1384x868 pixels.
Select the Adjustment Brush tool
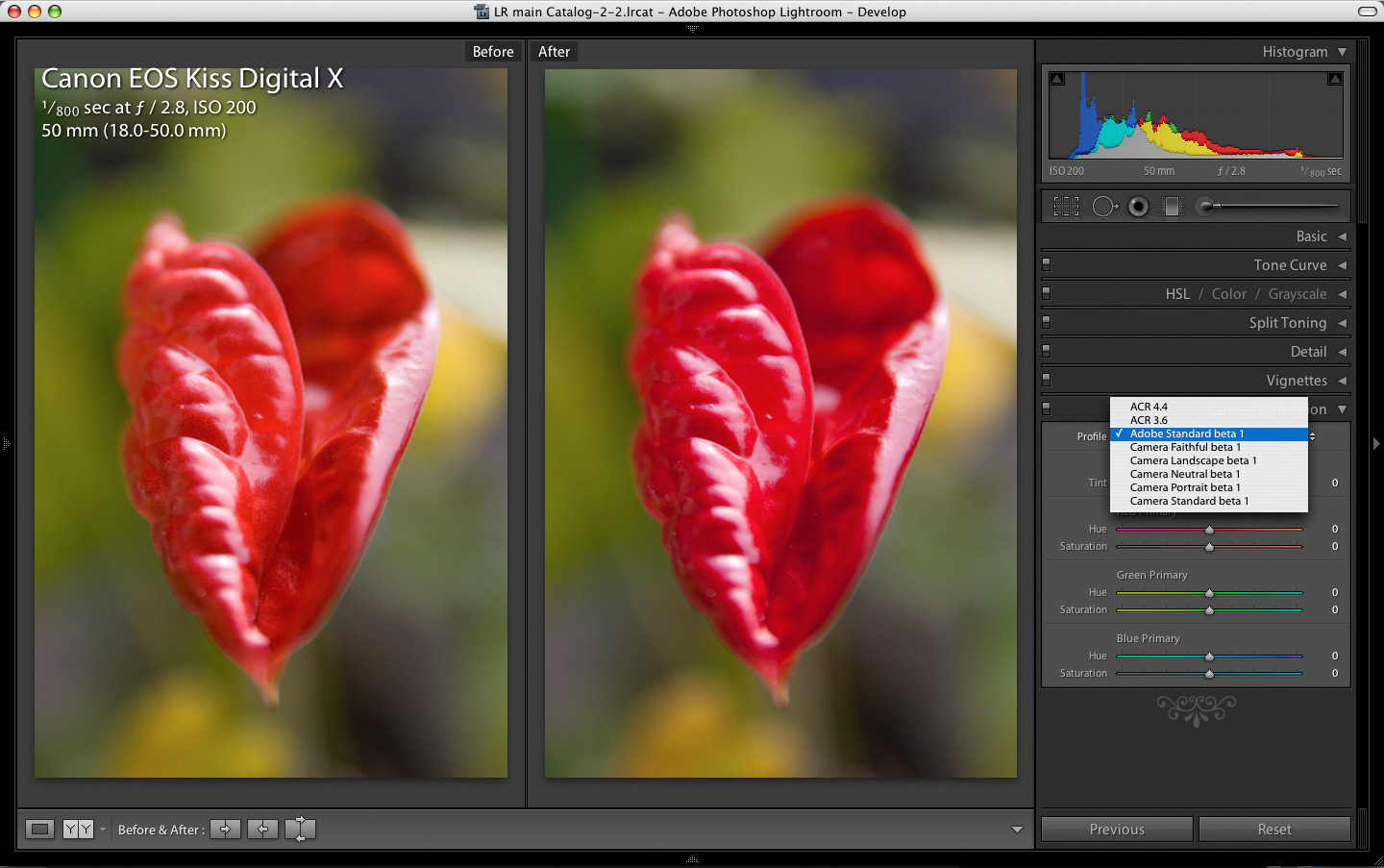(x=1269, y=206)
